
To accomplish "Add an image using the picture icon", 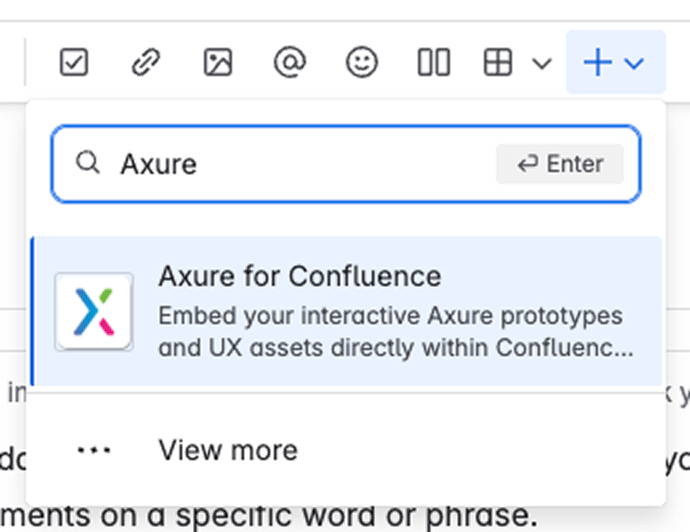I will [217, 63].
